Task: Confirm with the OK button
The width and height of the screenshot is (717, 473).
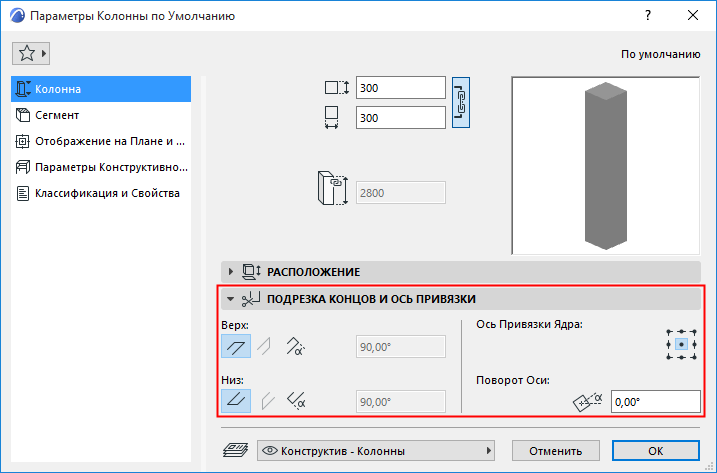Action: pyautogui.click(x=656, y=451)
